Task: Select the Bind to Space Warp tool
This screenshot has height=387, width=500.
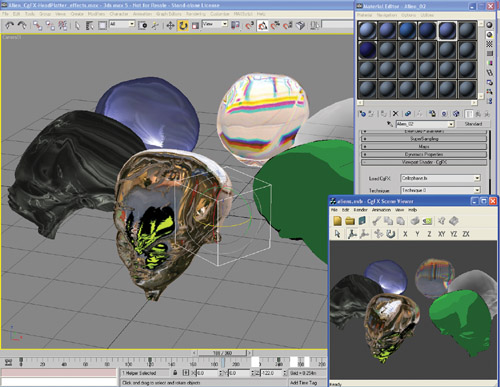Action: click(x=62, y=26)
